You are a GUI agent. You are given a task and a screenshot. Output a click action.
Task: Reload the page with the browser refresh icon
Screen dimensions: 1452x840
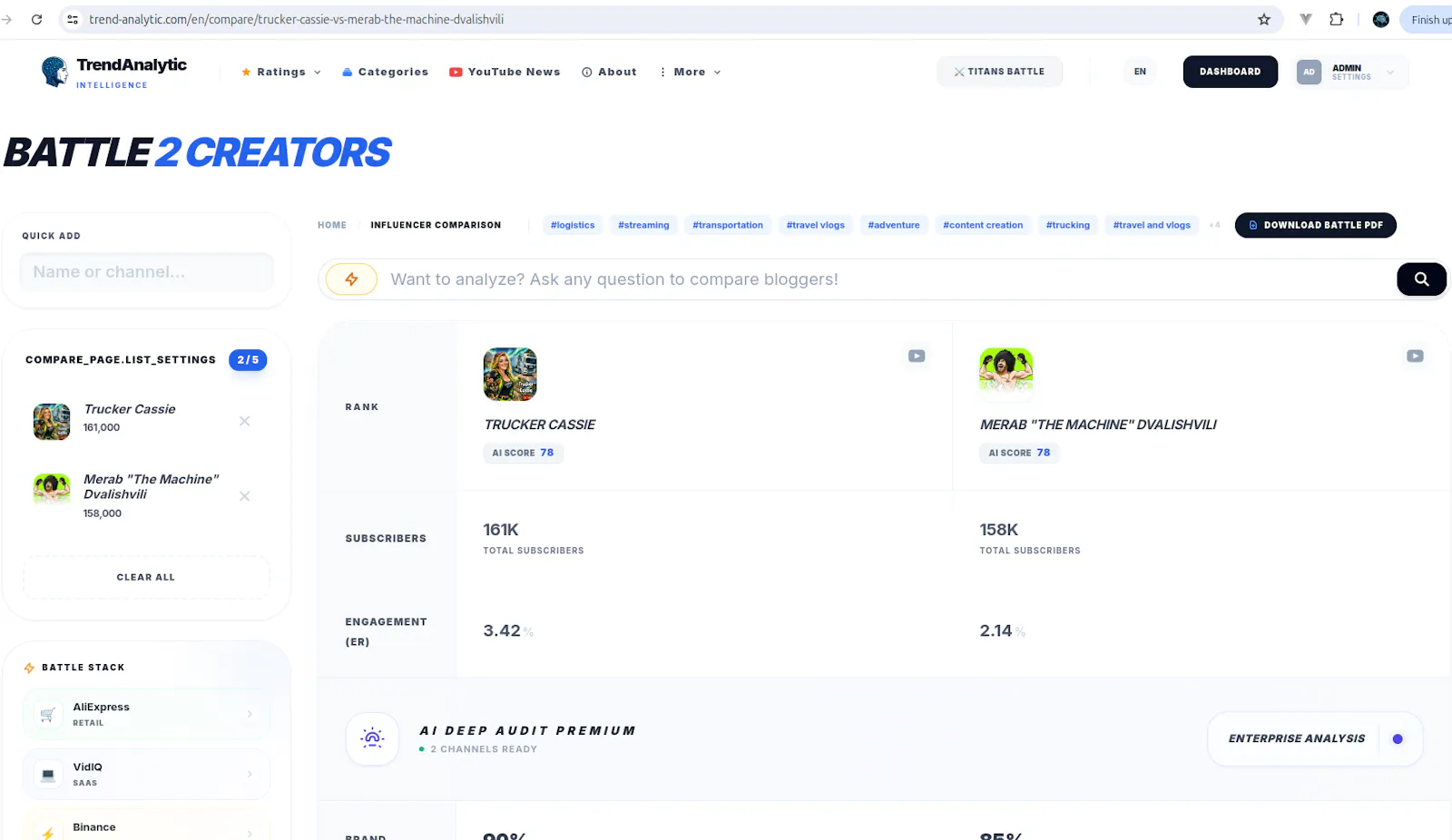point(36,19)
